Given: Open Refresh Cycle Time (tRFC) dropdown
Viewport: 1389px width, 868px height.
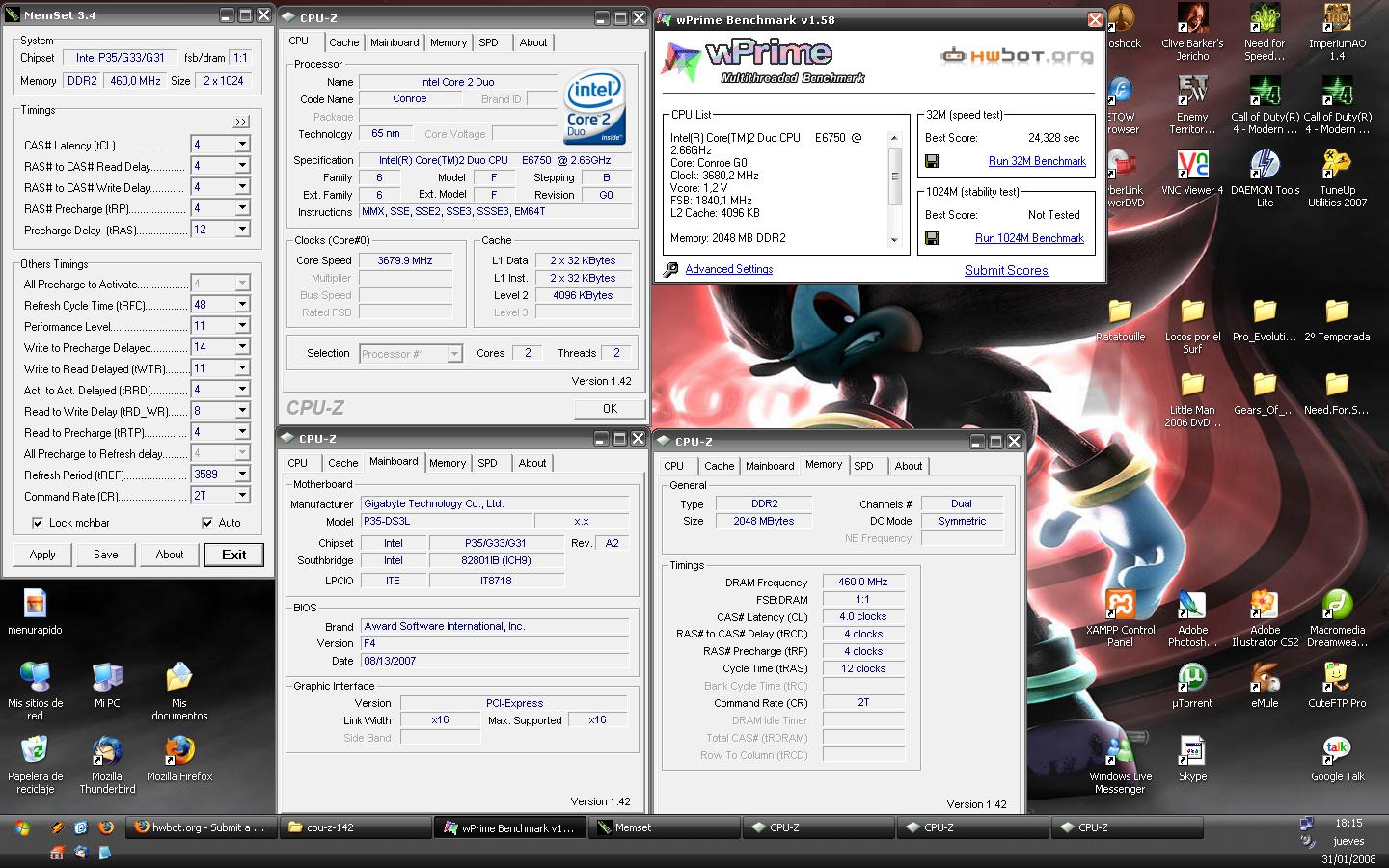Looking at the screenshot, I should [x=242, y=305].
